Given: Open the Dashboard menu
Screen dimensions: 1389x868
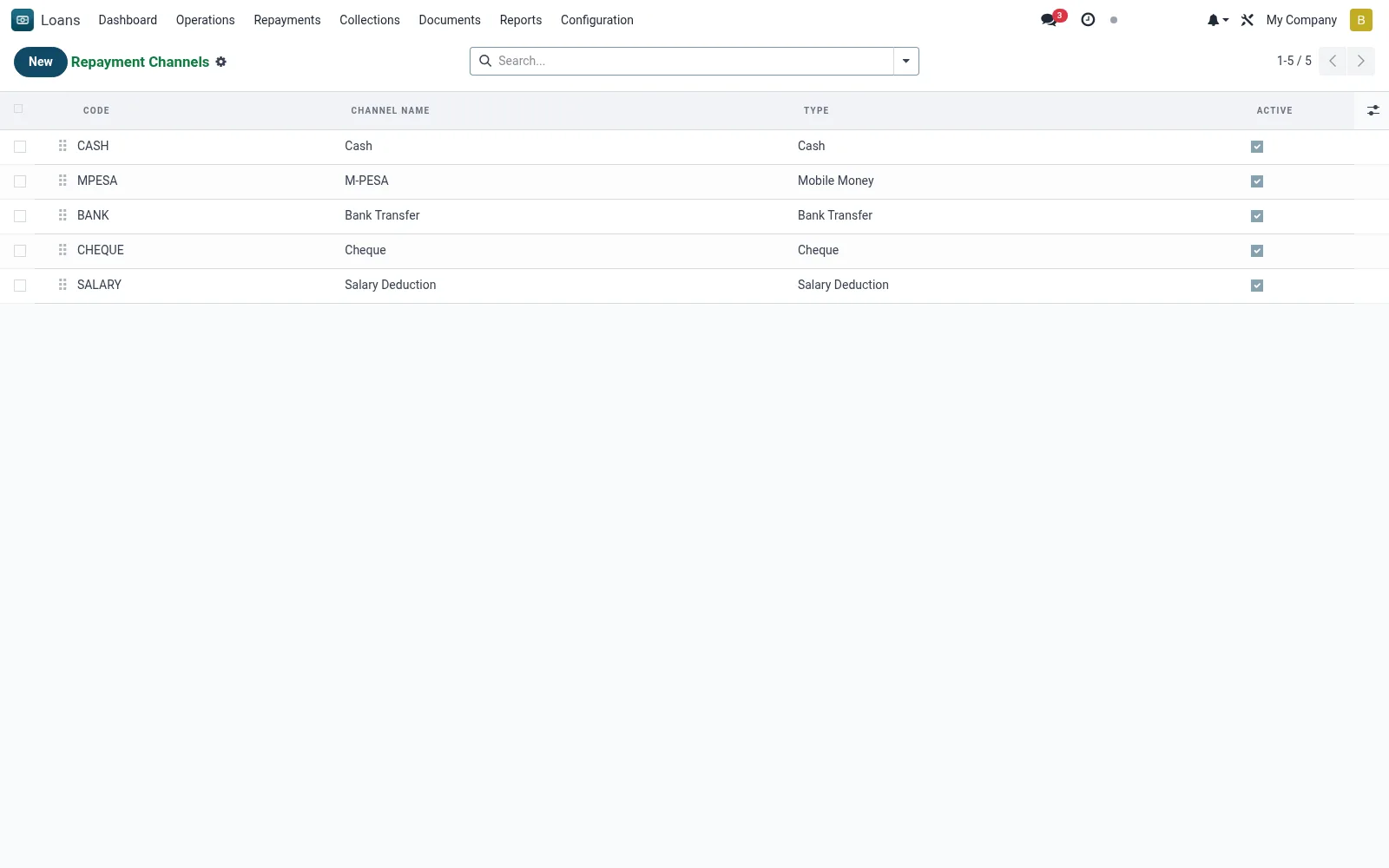Looking at the screenshot, I should pos(128,20).
